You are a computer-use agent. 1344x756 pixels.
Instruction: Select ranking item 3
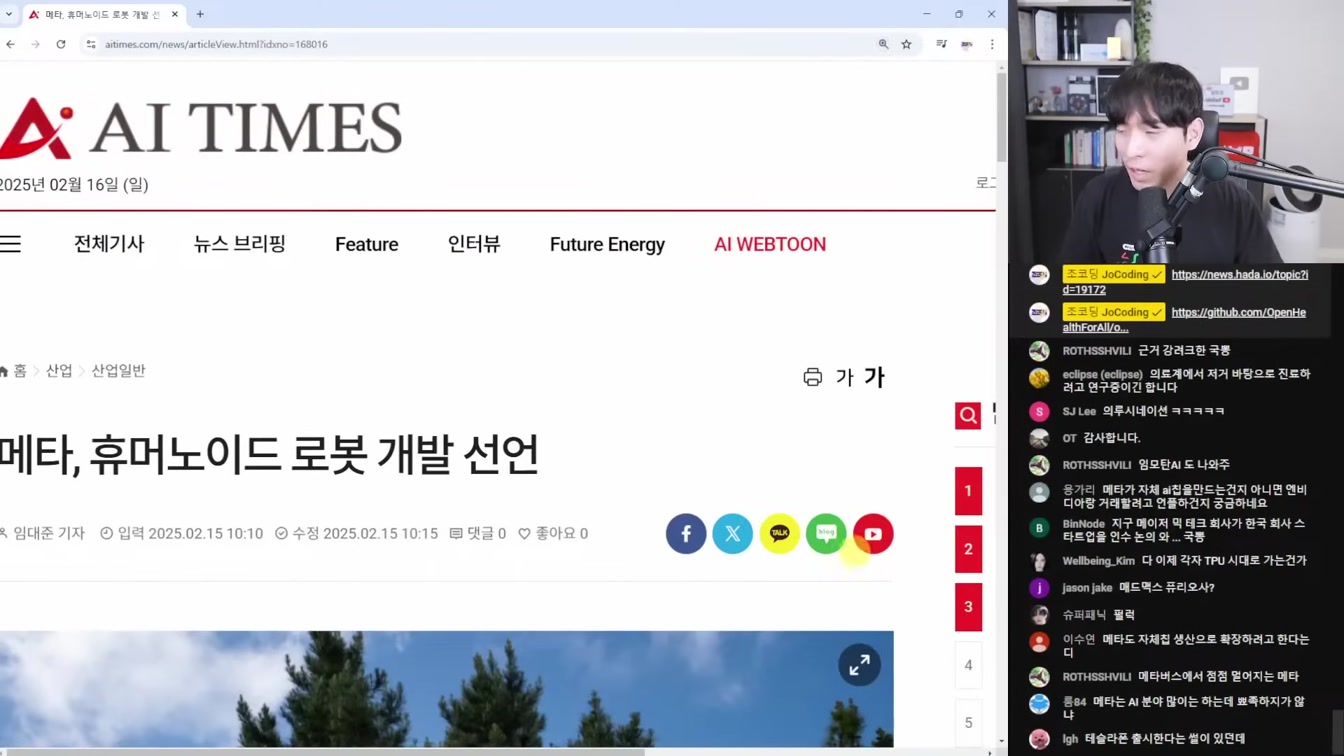coord(968,607)
